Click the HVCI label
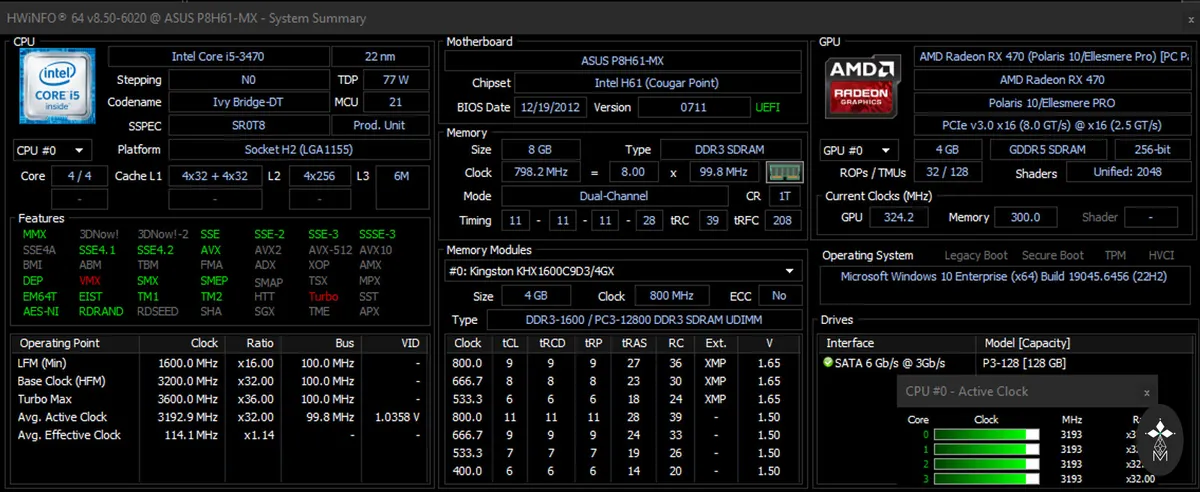The width and height of the screenshot is (1200, 492). click(1161, 256)
